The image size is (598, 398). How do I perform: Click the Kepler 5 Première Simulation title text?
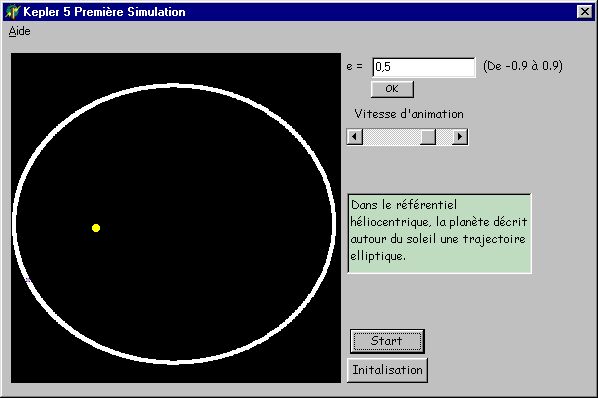(104, 12)
